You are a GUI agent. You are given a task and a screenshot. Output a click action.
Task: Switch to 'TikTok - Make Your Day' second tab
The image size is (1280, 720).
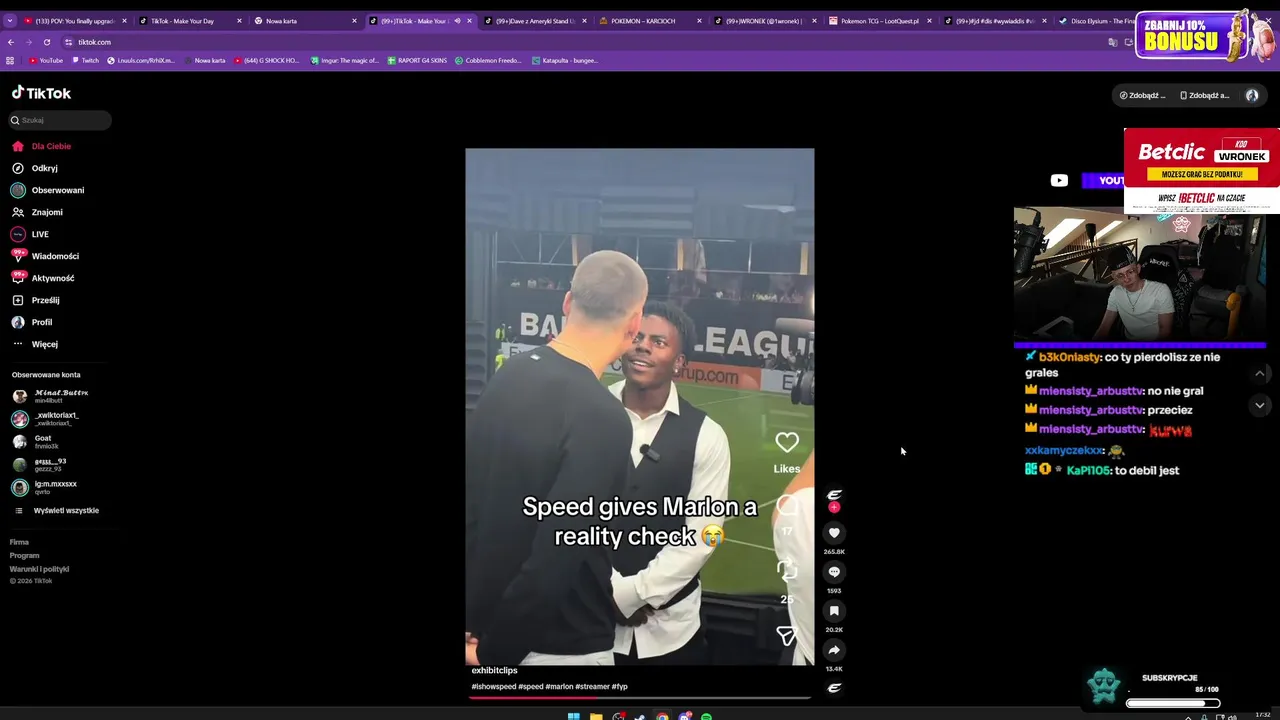pos(190,21)
